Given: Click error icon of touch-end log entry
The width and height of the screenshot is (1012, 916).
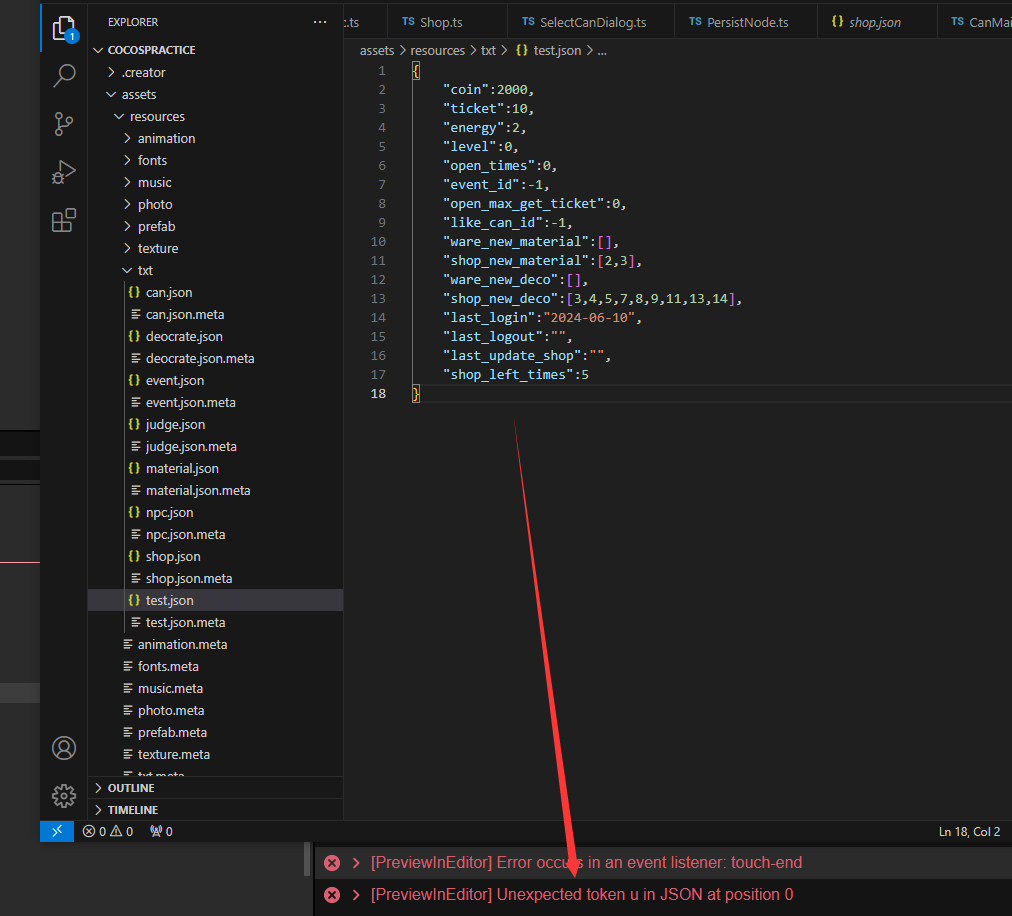Looking at the screenshot, I should 332,863.
